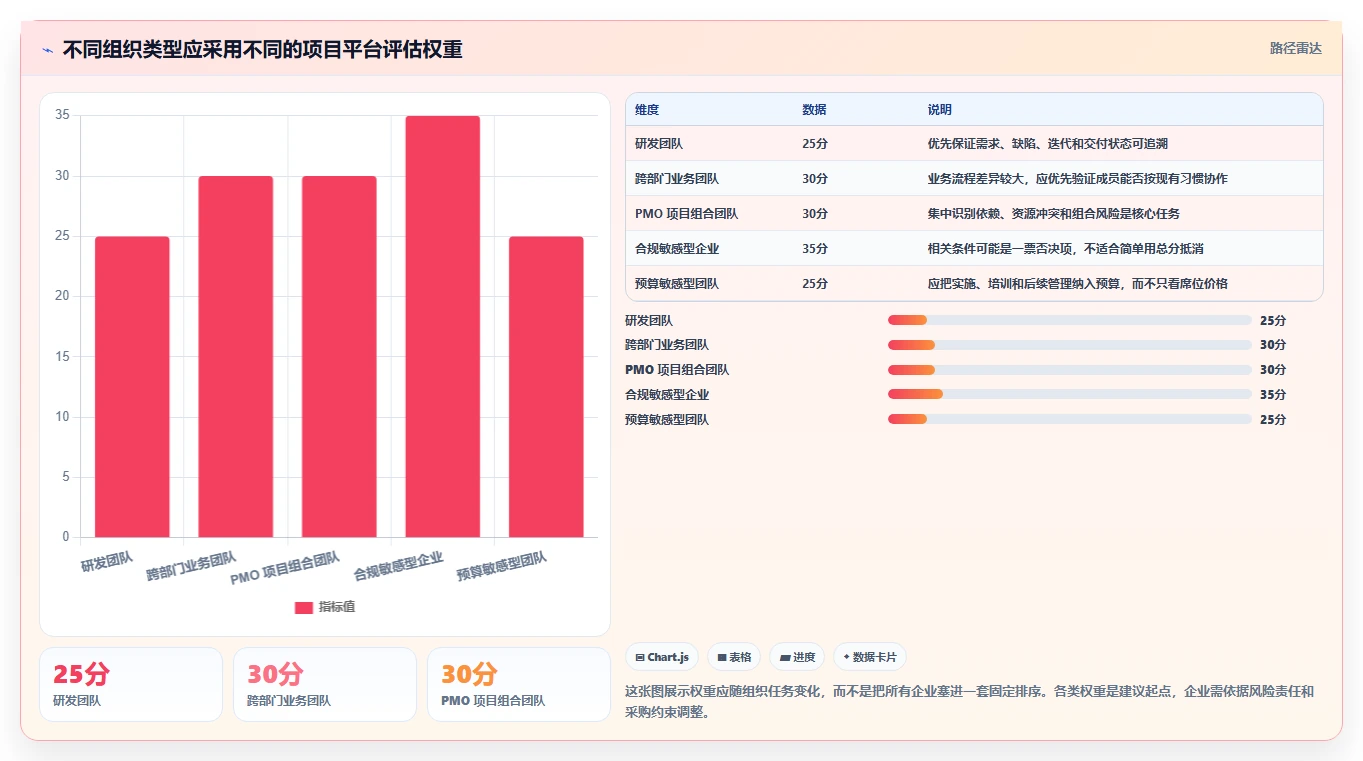Click the 合规敏感型企业 bar in the chart
Viewport: 1363px width, 761px height.
[443, 327]
